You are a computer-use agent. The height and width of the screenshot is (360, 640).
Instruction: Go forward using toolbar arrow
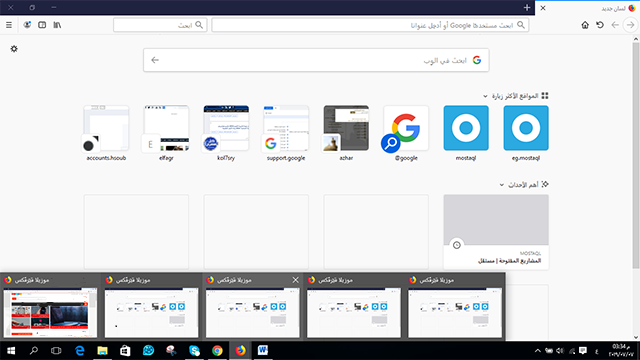(630, 25)
